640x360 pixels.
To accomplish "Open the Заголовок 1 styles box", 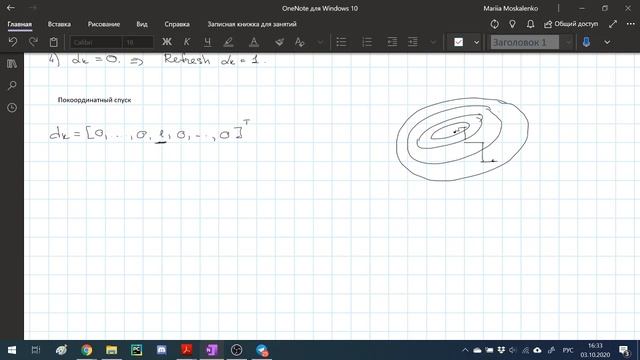I will [525, 42].
